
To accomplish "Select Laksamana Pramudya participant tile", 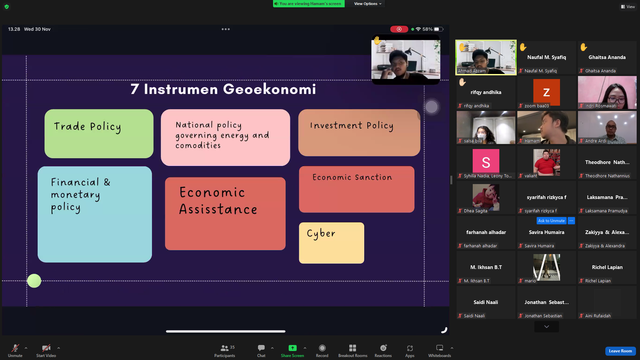I will tap(607, 198).
